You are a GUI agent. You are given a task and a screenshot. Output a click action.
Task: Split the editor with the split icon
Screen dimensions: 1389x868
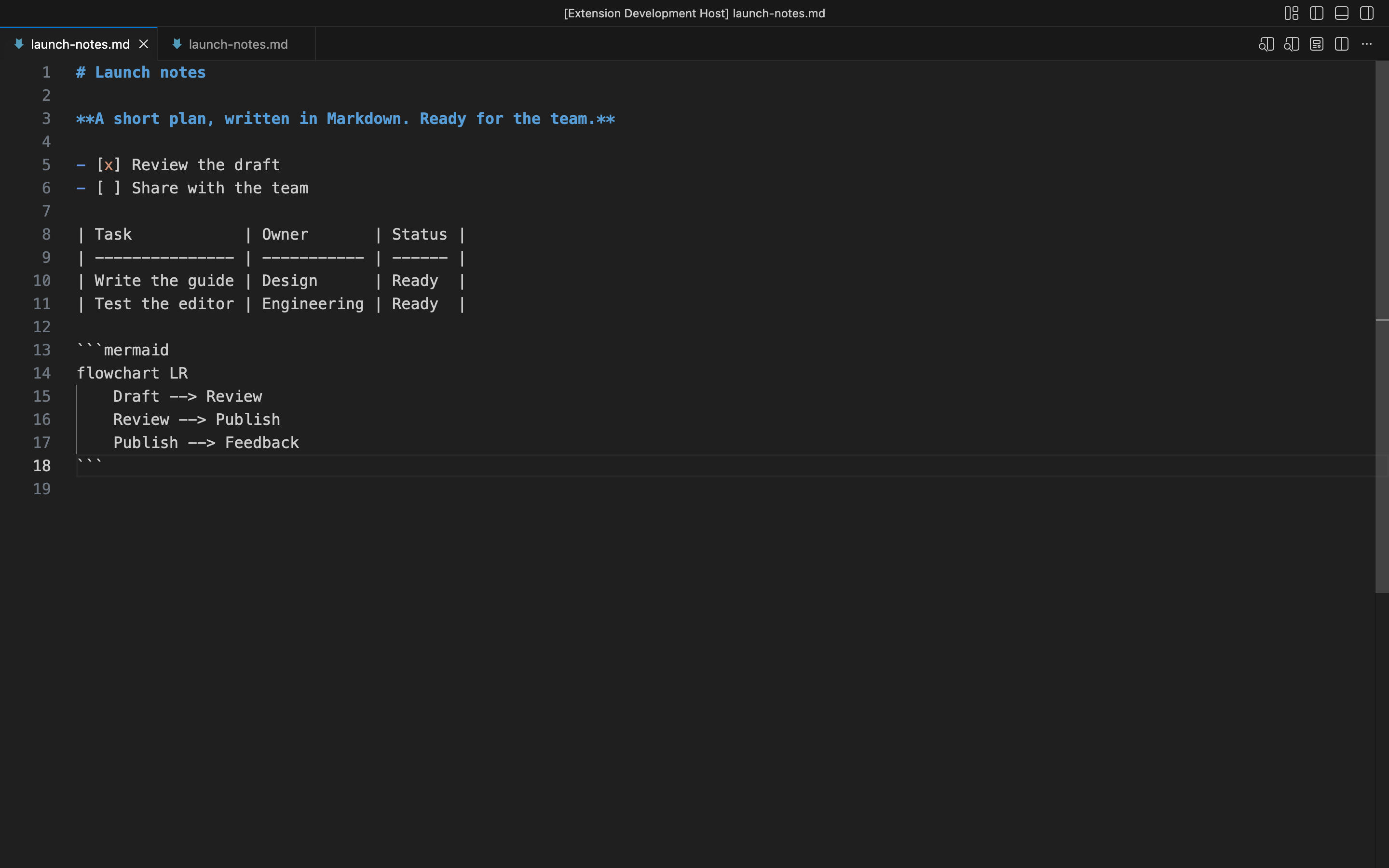(1341, 44)
